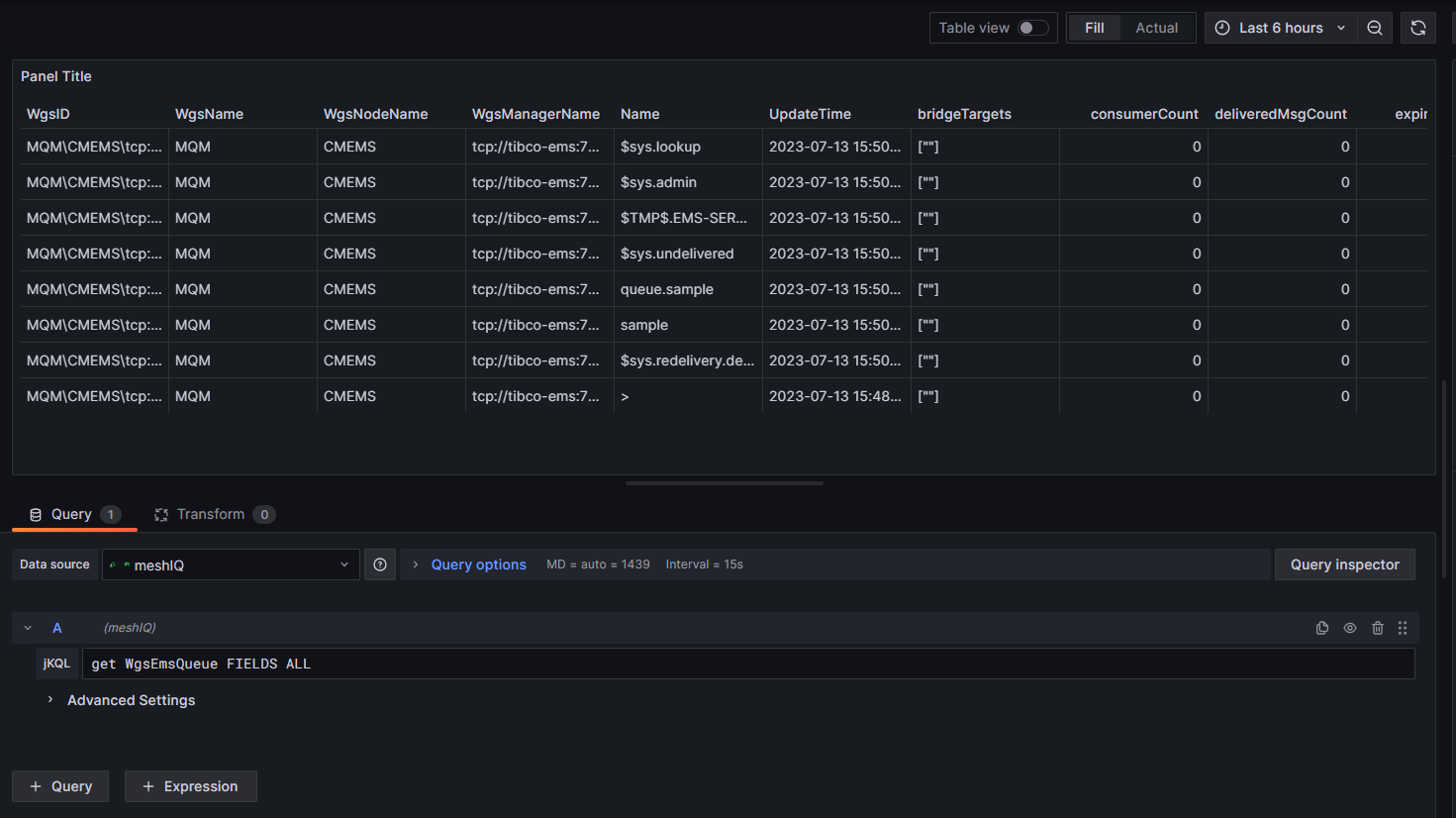Click the clock icon in time picker
This screenshot has width=1456, height=818.
1222,28
